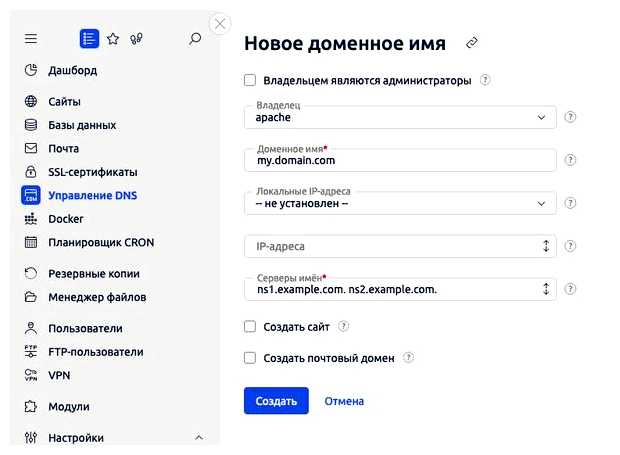Click the Почта envelope icon
Image resolution: width=620 pixels, height=455 pixels.
(x=31, y=148)
